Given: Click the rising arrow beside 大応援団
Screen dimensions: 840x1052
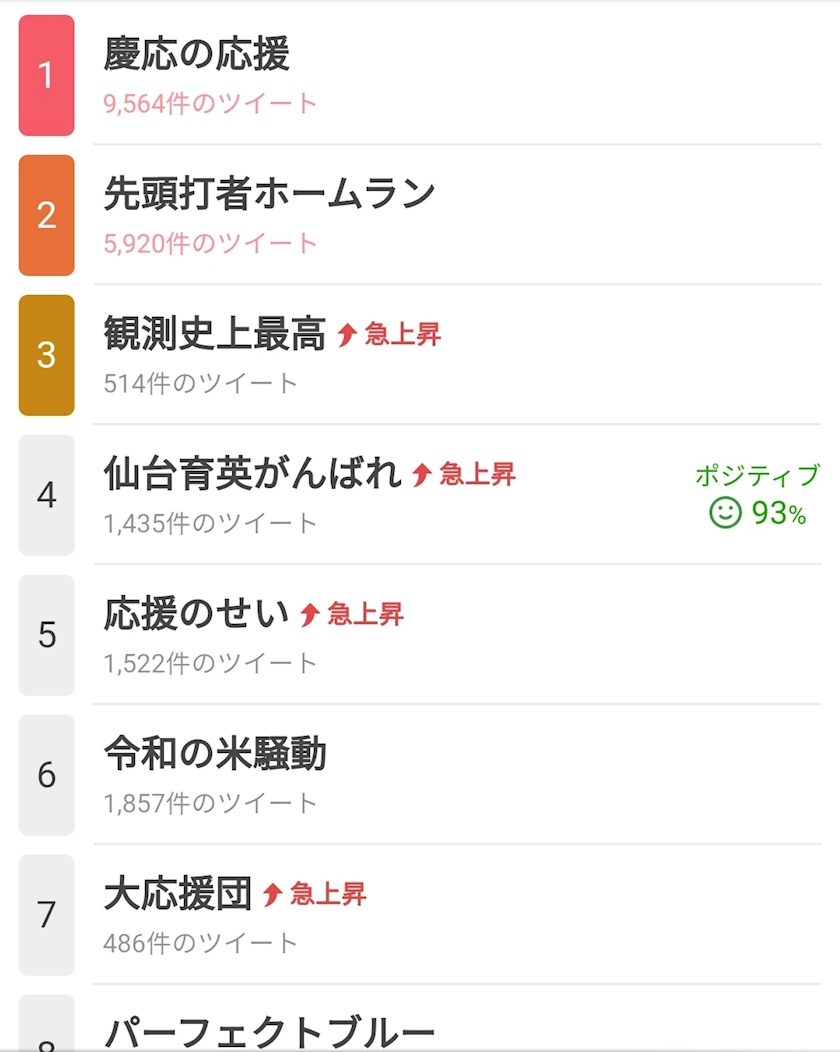Looking at the screenshot, I should (x=272, y=894).
